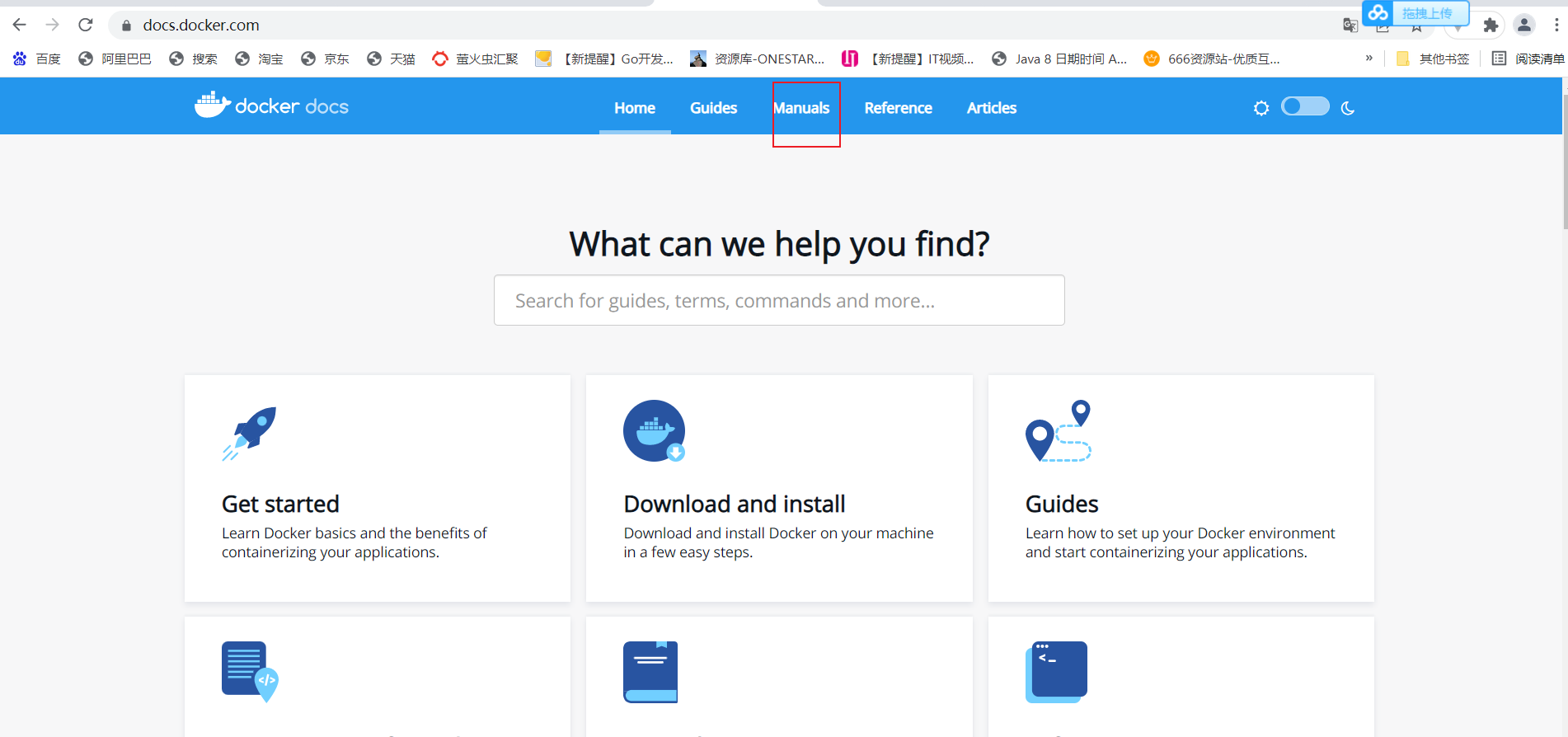The height and width of the screenshot is (737, 1568).
Task: Open the Chrome three-dot menu
Action: [x=1556, y=26]
